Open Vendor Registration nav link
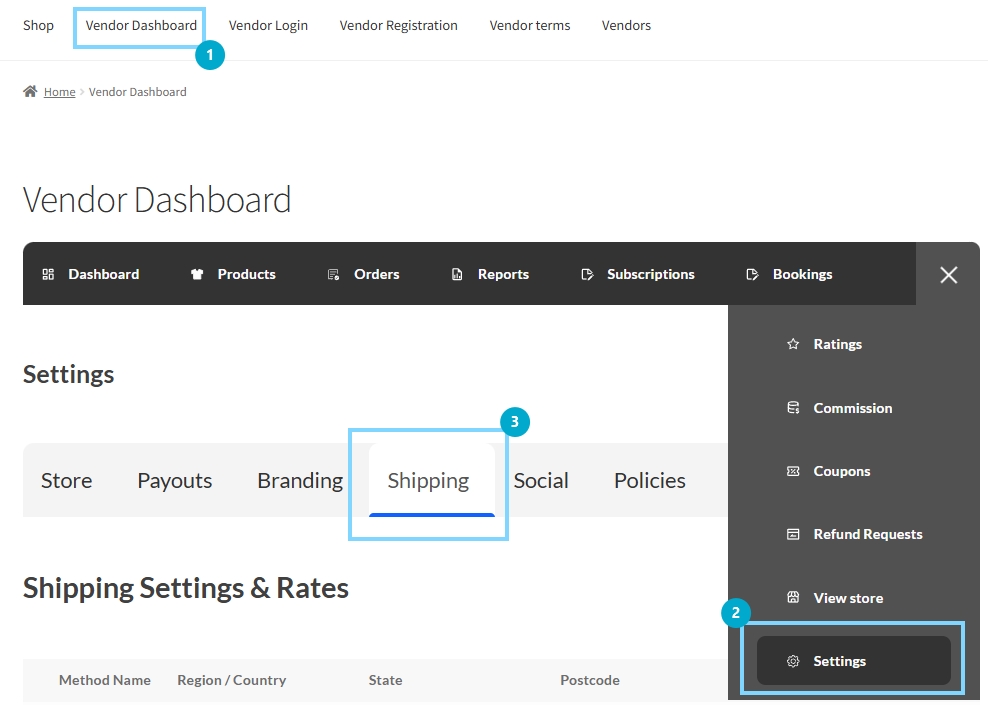Image resolution: width=988 pixels, height=705 pixels. [x=398, y=26]
